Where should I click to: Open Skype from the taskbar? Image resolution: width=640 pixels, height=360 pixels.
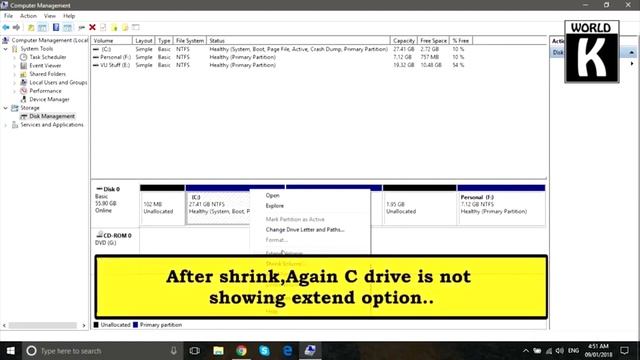pyautogui.click(x=264, y=351)
